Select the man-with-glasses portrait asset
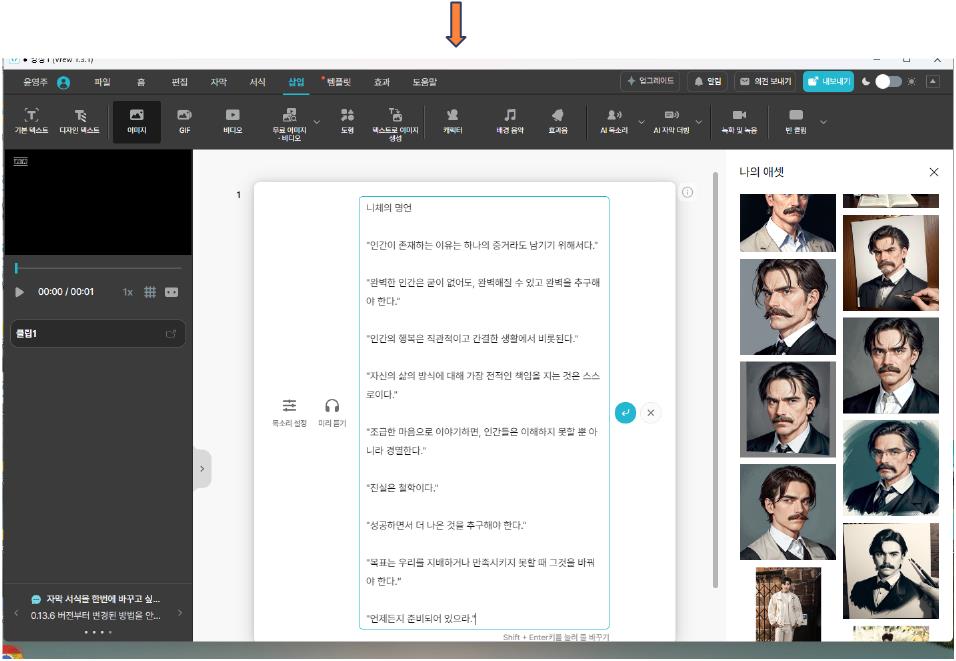 coord(891,468)
